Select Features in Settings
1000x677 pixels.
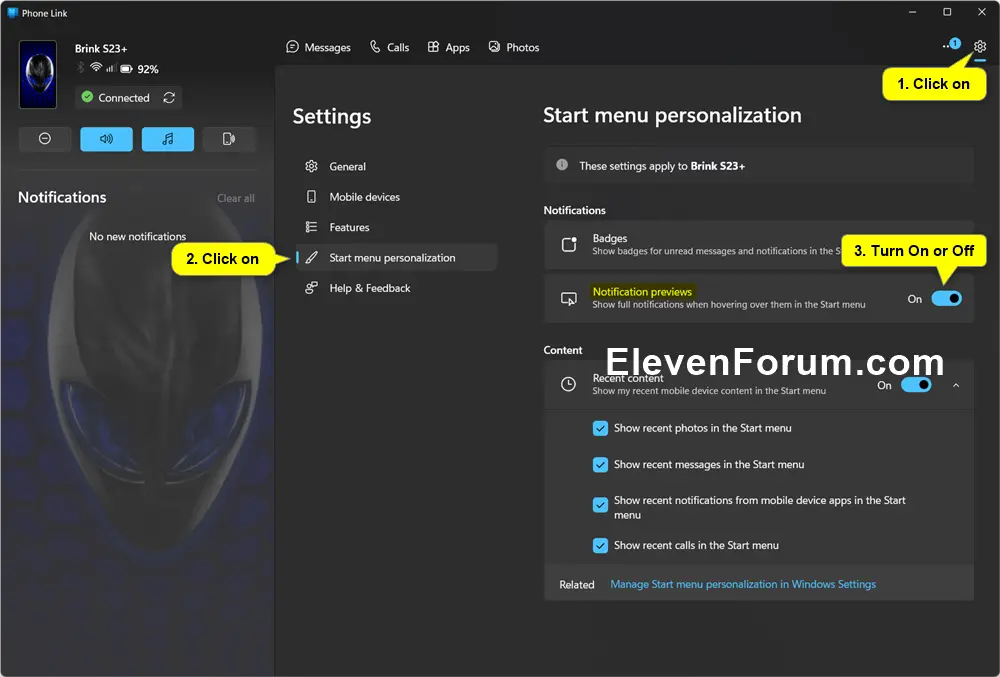(396, 227)
